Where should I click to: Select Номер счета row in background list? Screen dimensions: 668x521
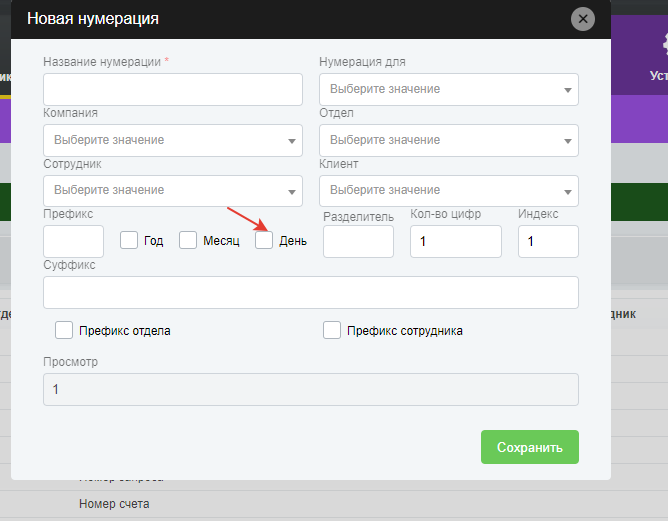coord(334,504)
